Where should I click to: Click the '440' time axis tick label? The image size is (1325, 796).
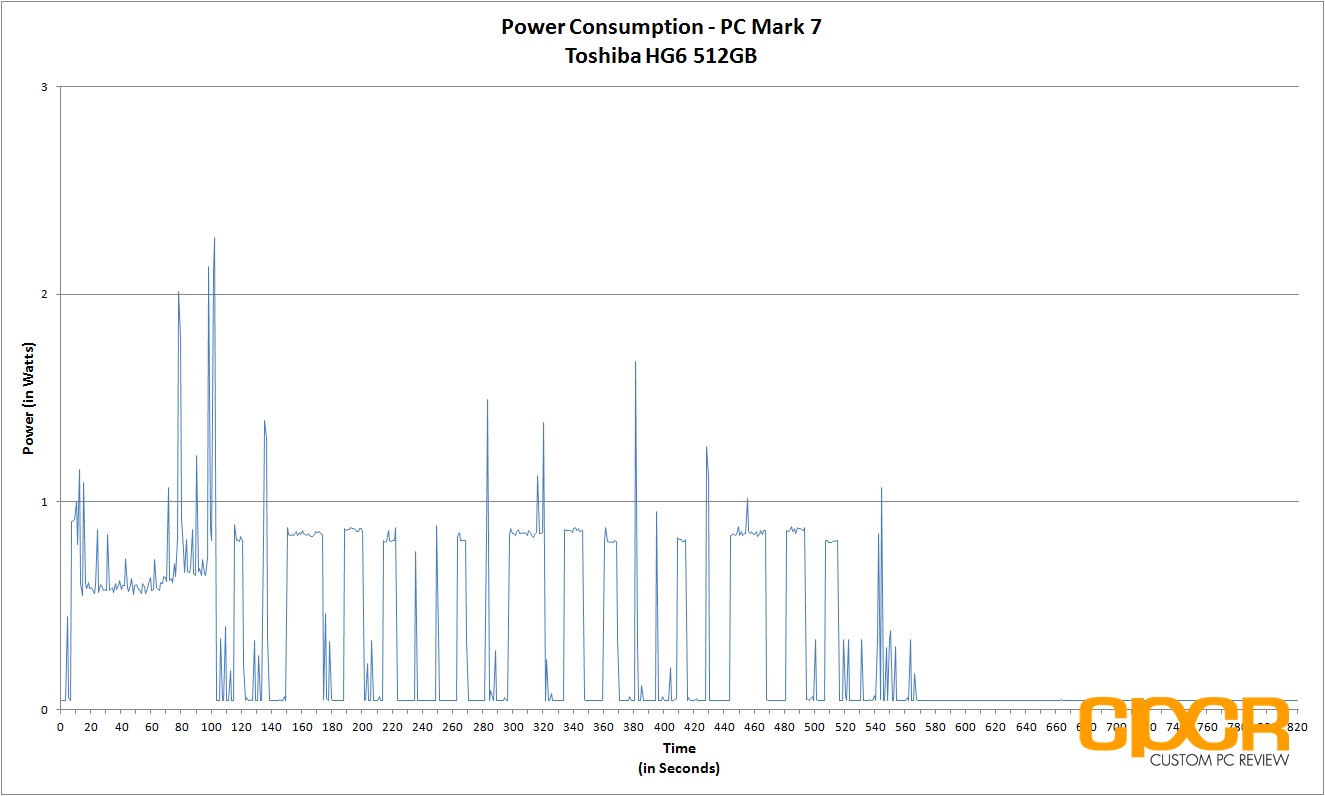724,727
